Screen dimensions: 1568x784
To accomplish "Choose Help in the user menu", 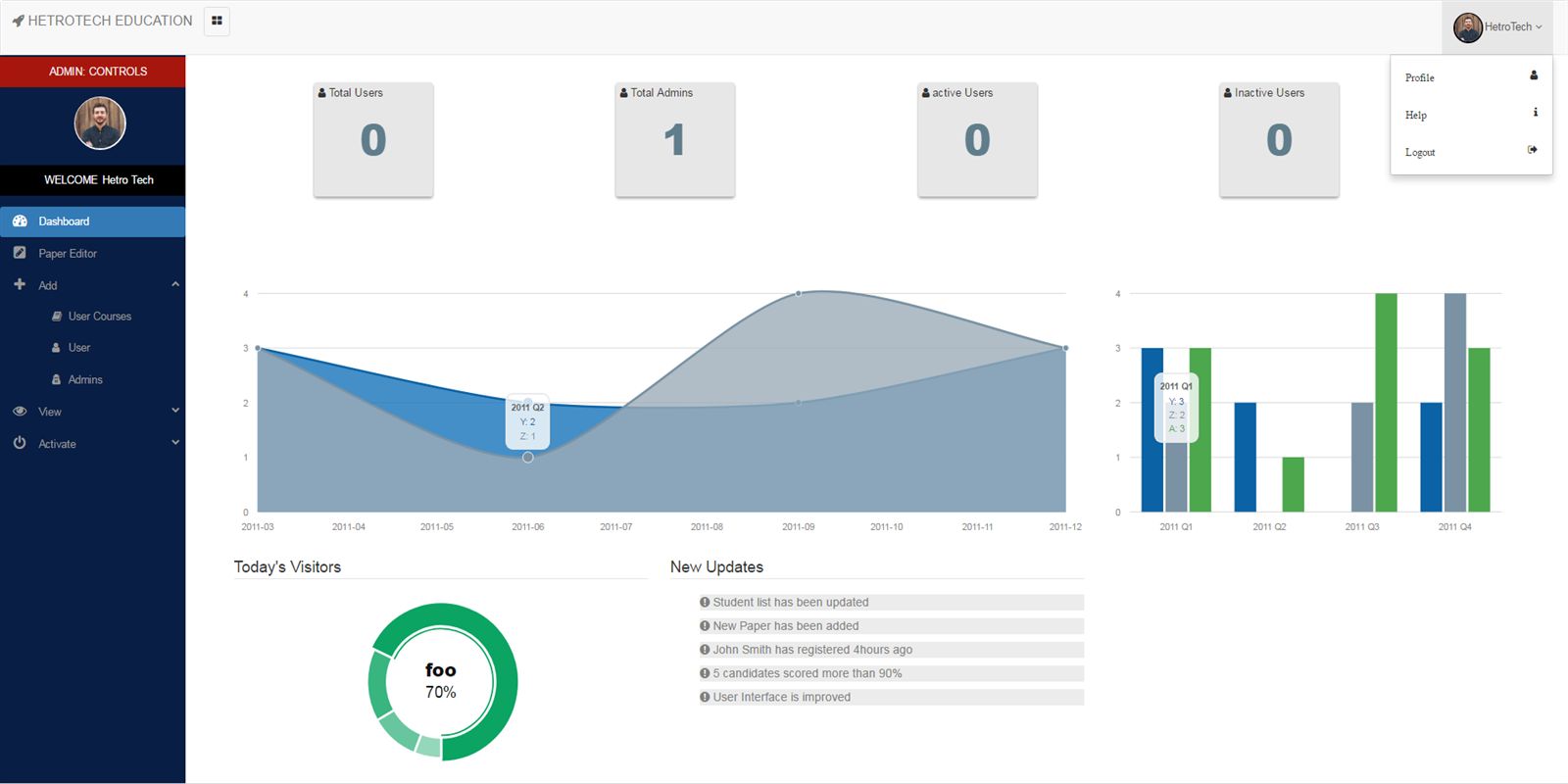I will pos(1416,115).
